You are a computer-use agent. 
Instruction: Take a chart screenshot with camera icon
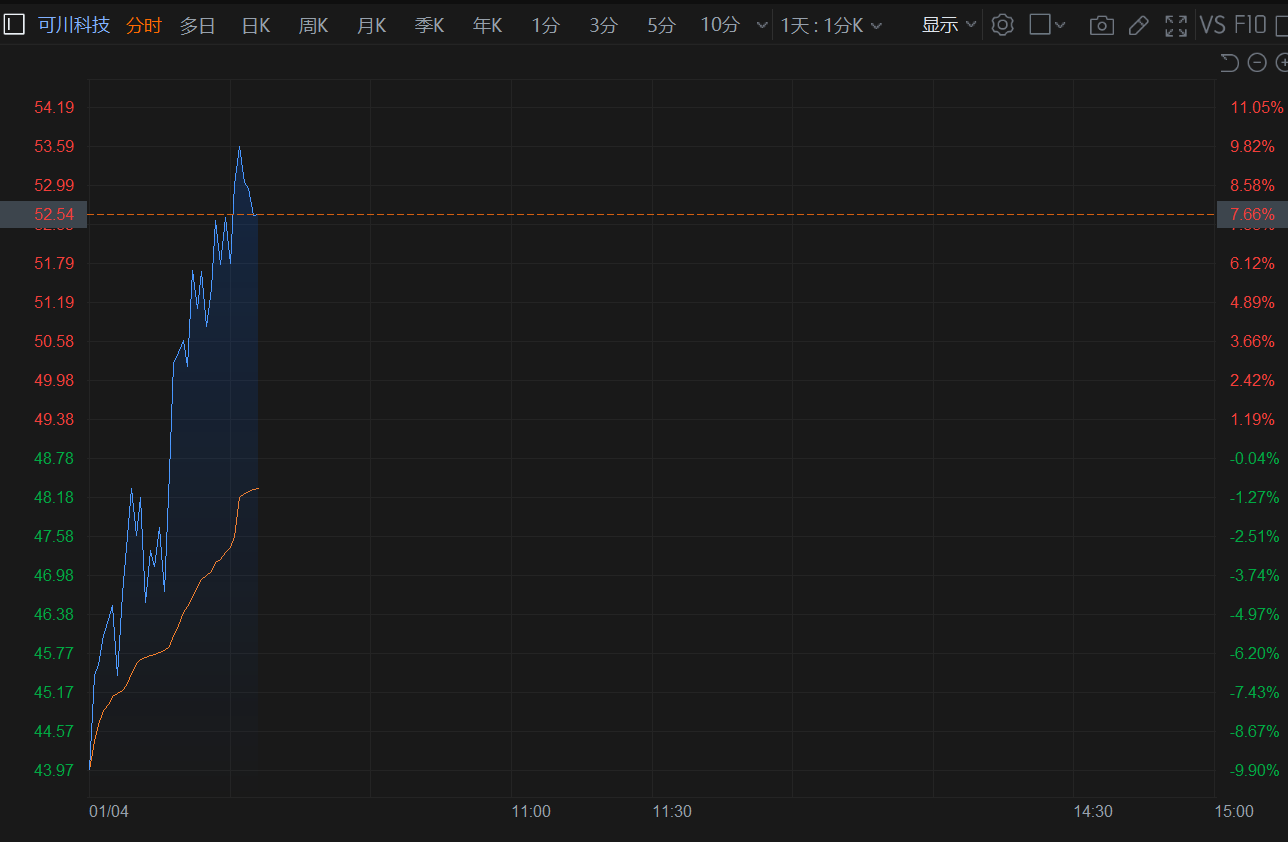tap(1101, 26)
